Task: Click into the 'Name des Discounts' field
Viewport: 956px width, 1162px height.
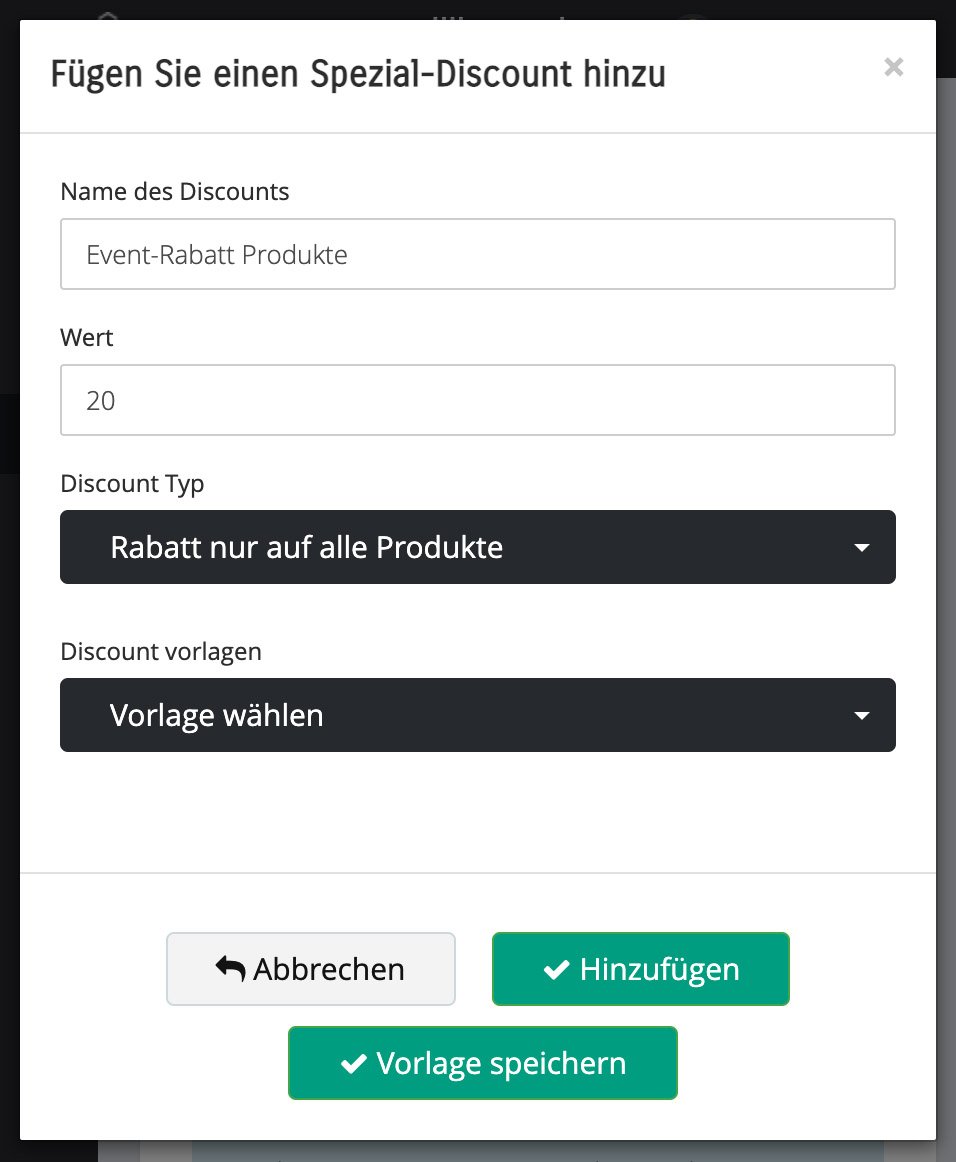Action: 478,253
